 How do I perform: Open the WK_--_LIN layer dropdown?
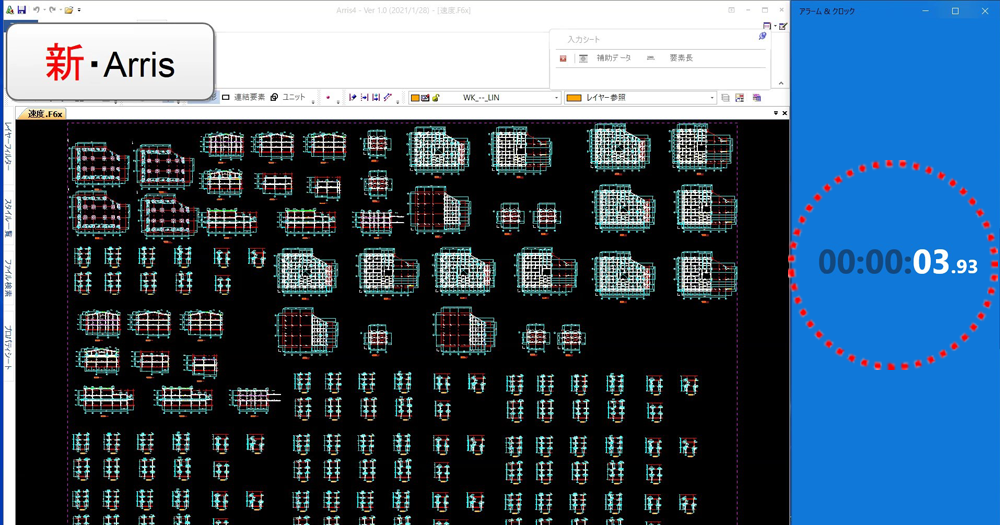[556, 98]
